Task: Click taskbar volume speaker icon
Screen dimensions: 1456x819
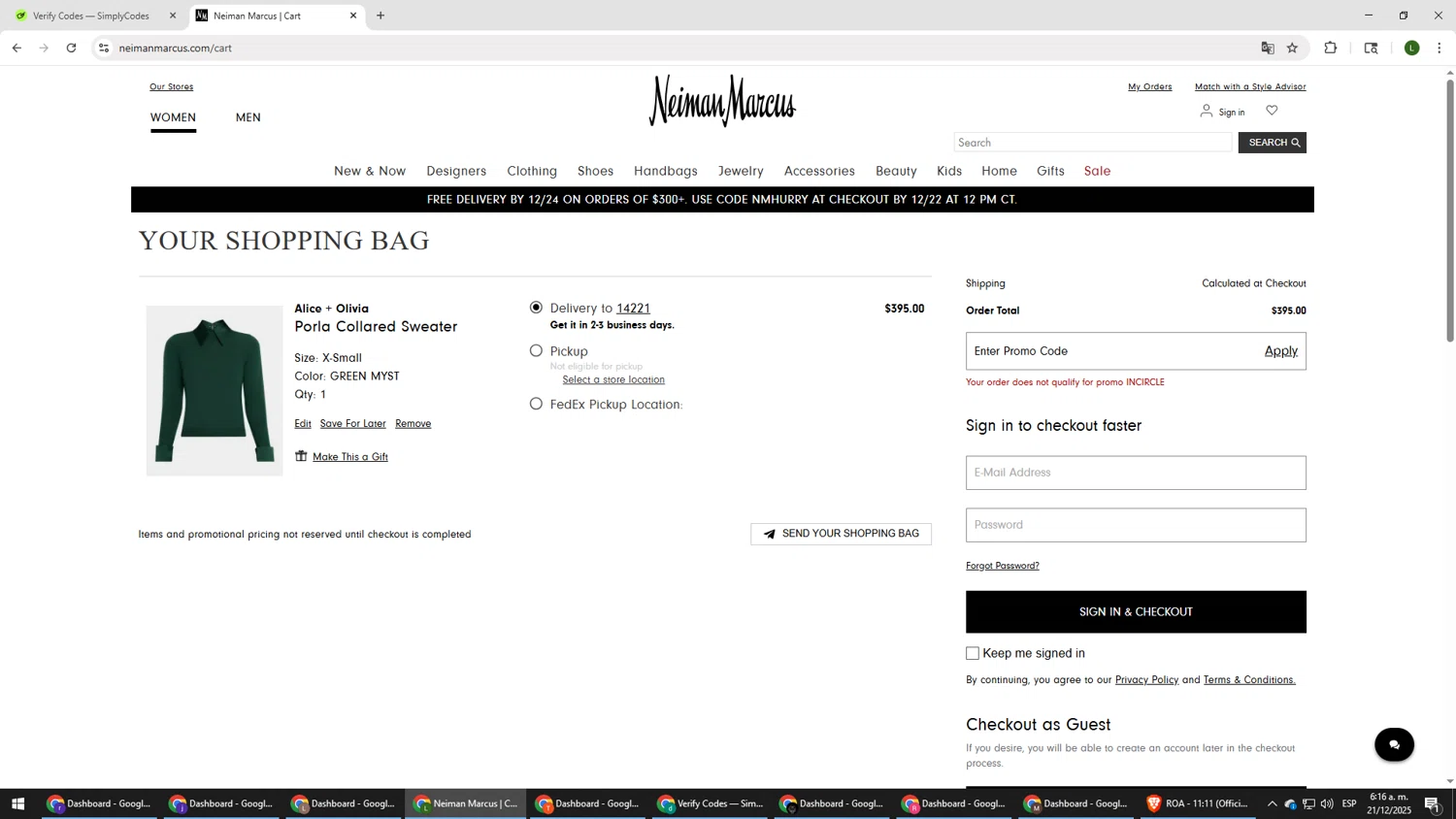Action: tap(1326, 803)
